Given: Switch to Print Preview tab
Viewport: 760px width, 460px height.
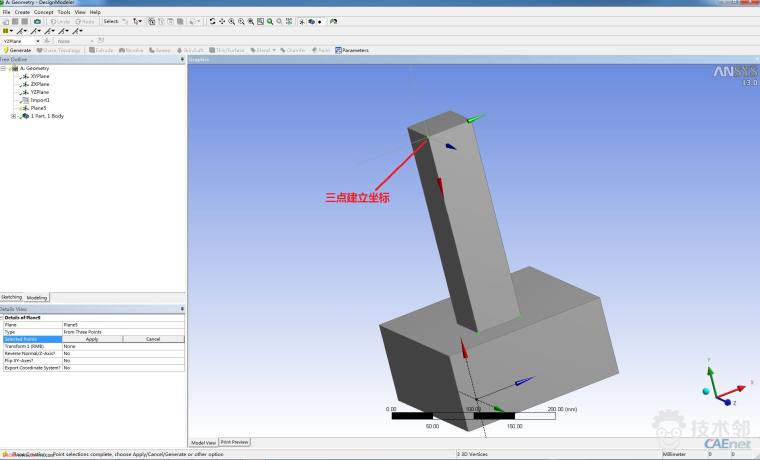Looking at the screenshot, I should coord(235,442).
